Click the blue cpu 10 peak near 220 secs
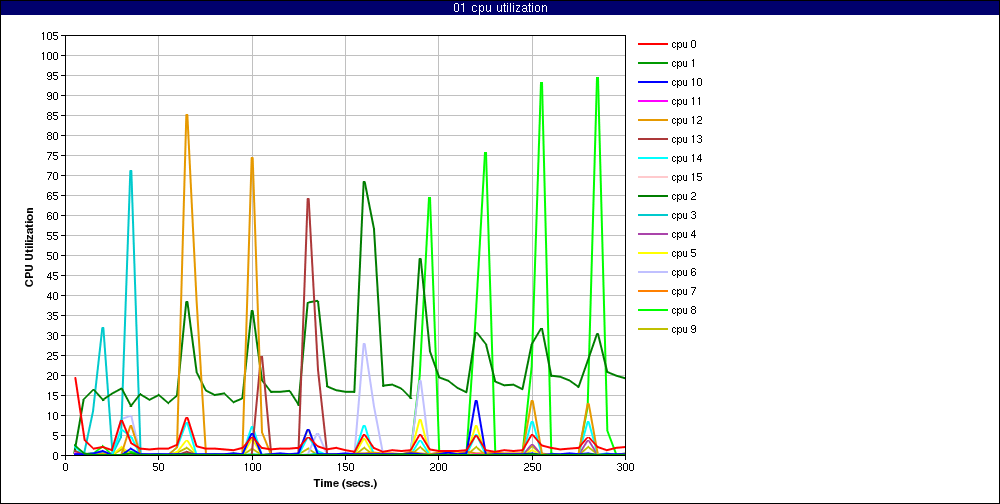 (x=476, y=401)
